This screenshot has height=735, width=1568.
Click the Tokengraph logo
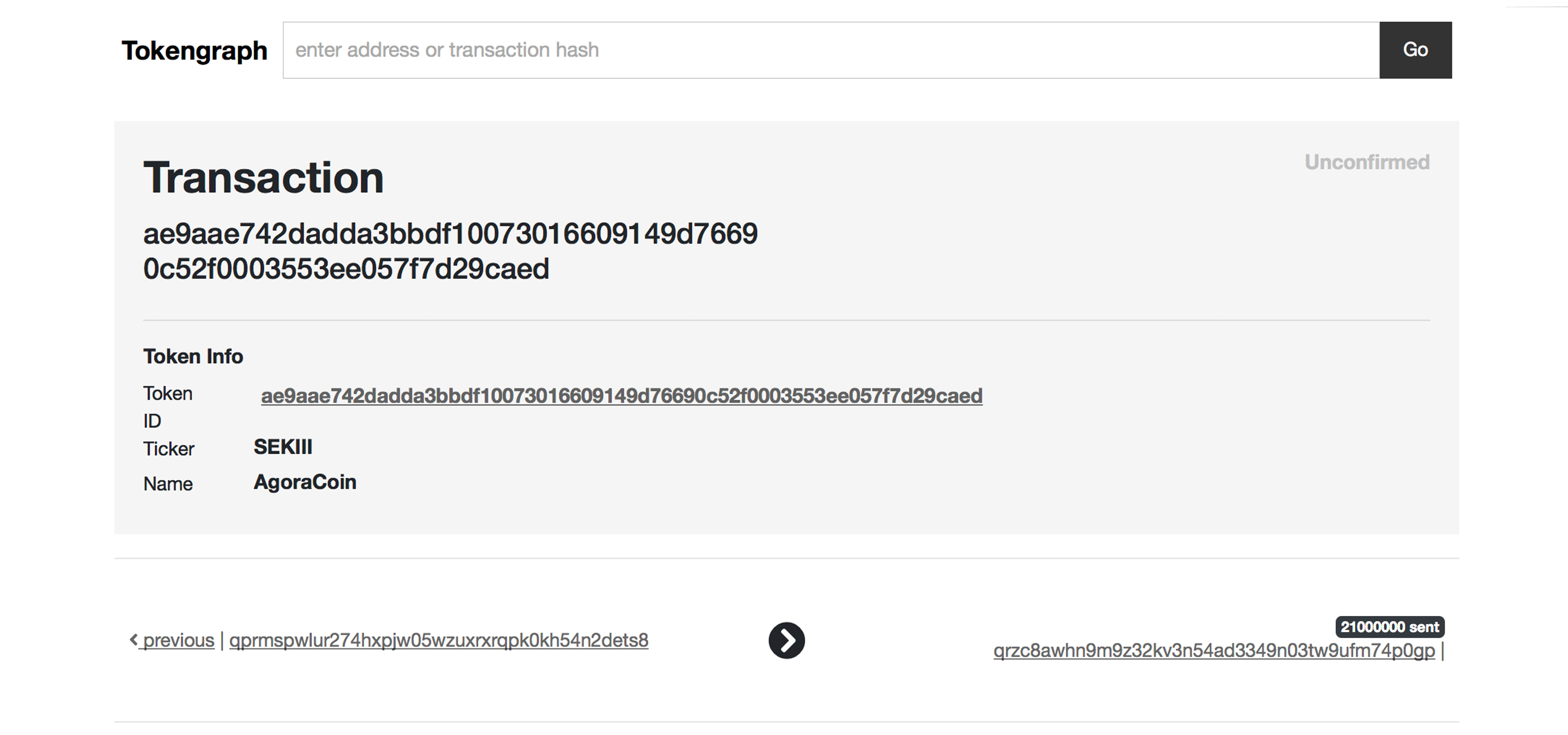click(x=194, y=50)
